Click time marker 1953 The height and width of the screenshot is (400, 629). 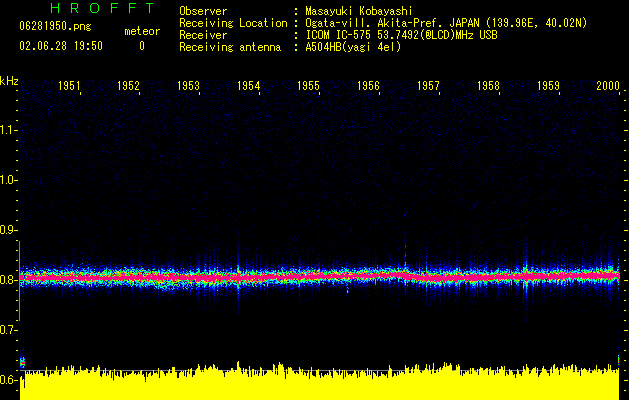click(x=189, y=86)
